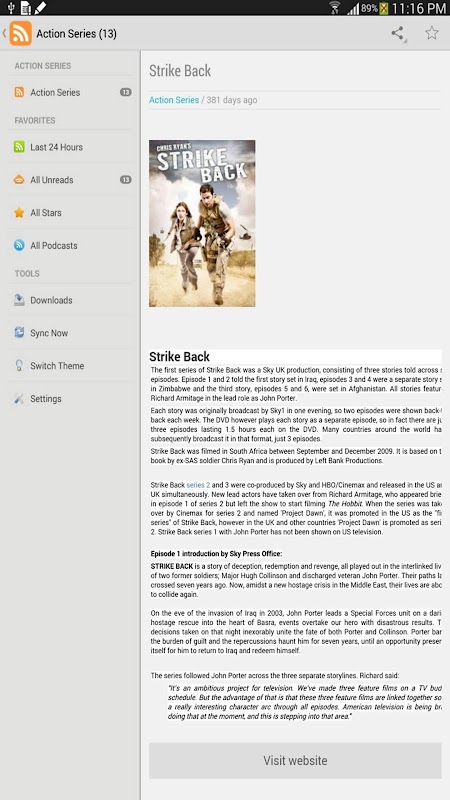
Task: Open the series 2 hyperlink
Action: coord(198,485)
